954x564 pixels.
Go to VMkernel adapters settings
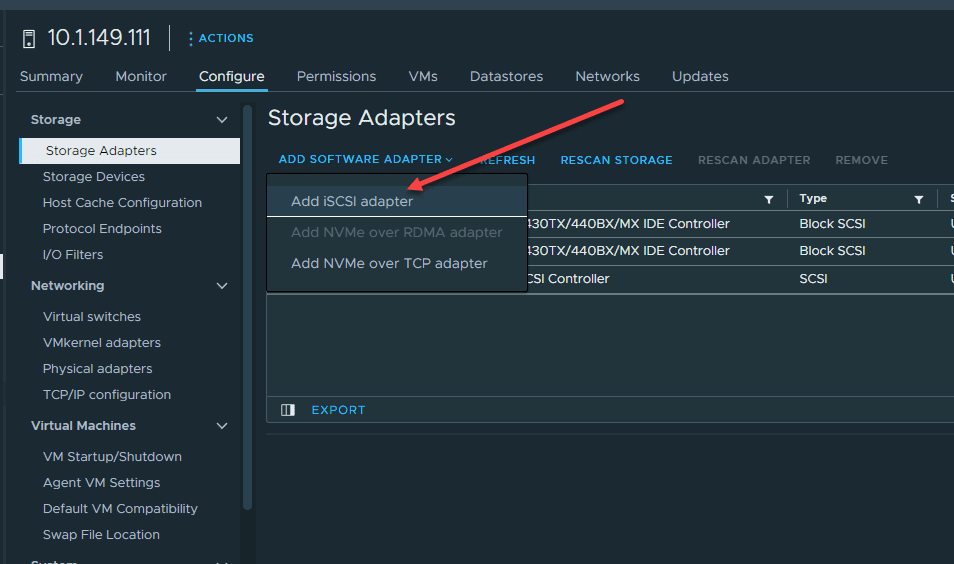pyautogui.click(x=102, y=343)
